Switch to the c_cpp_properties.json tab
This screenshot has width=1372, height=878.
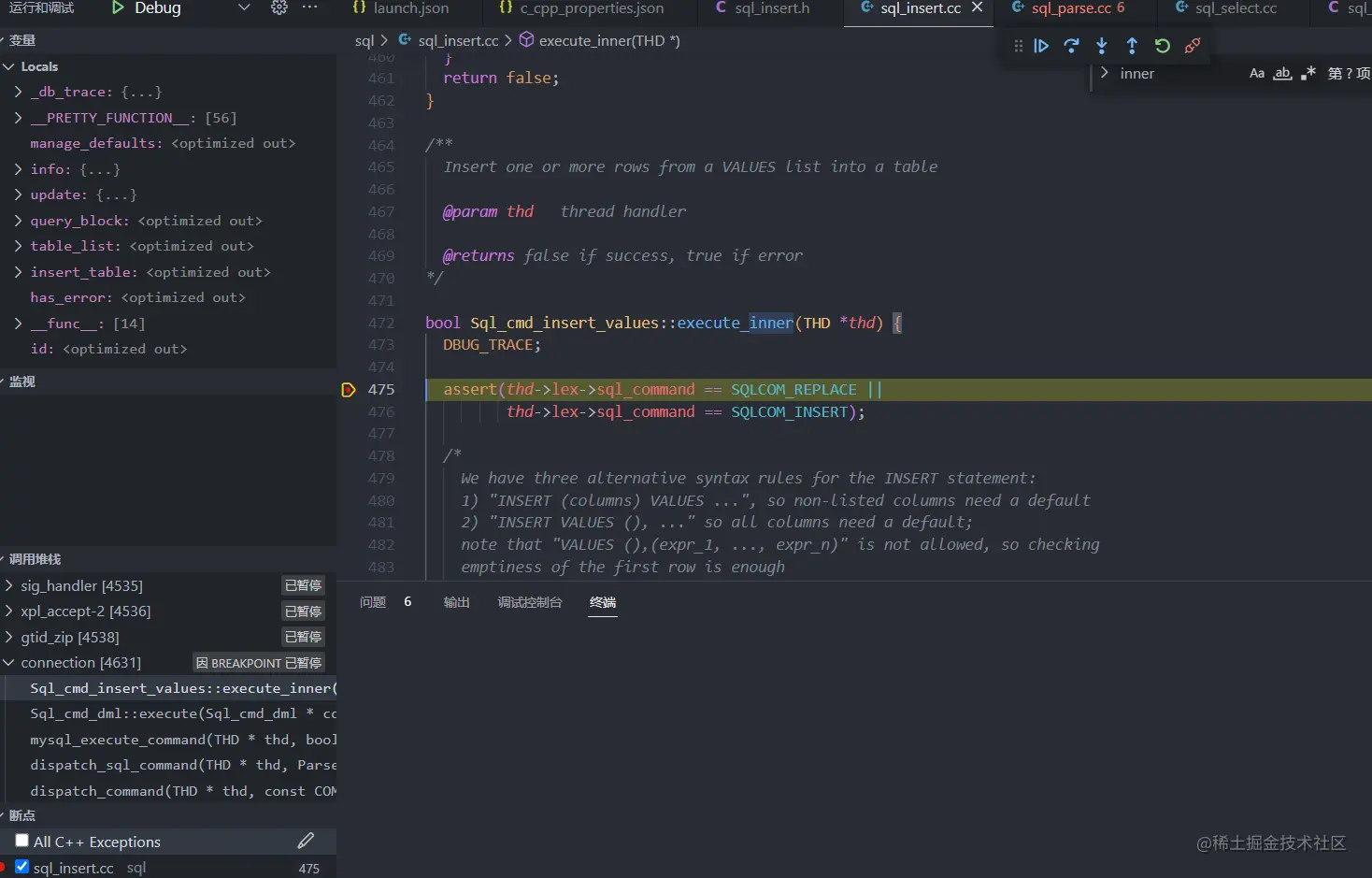click(581, 8)
